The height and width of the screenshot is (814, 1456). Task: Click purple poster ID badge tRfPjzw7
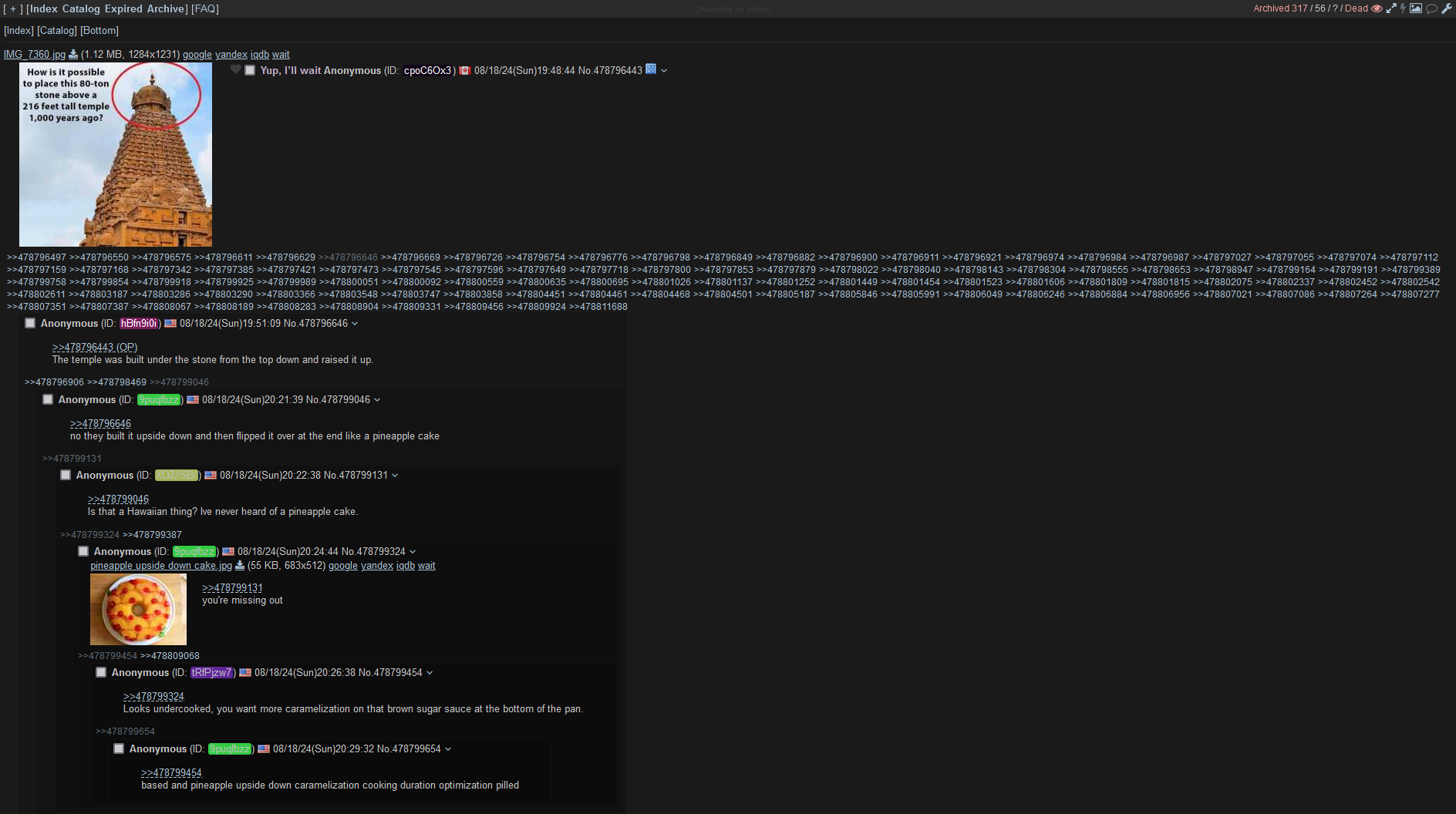coord(211,672)
